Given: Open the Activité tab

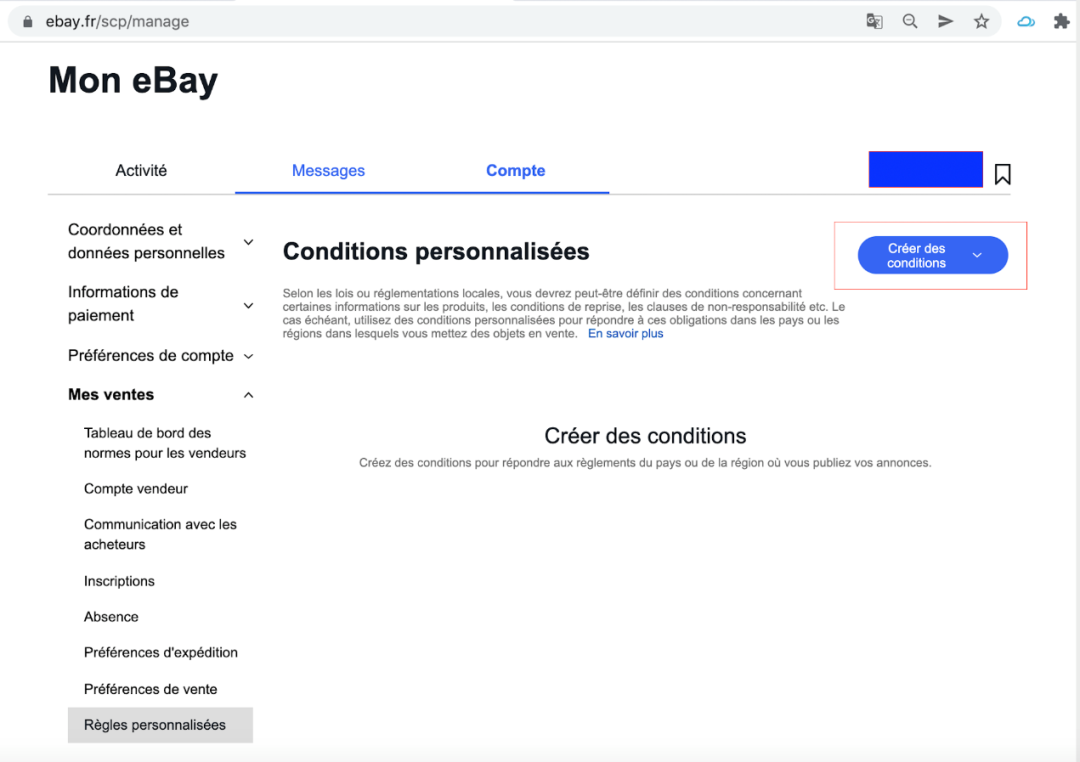Looking at the screenshot, I should pos(141,170).
